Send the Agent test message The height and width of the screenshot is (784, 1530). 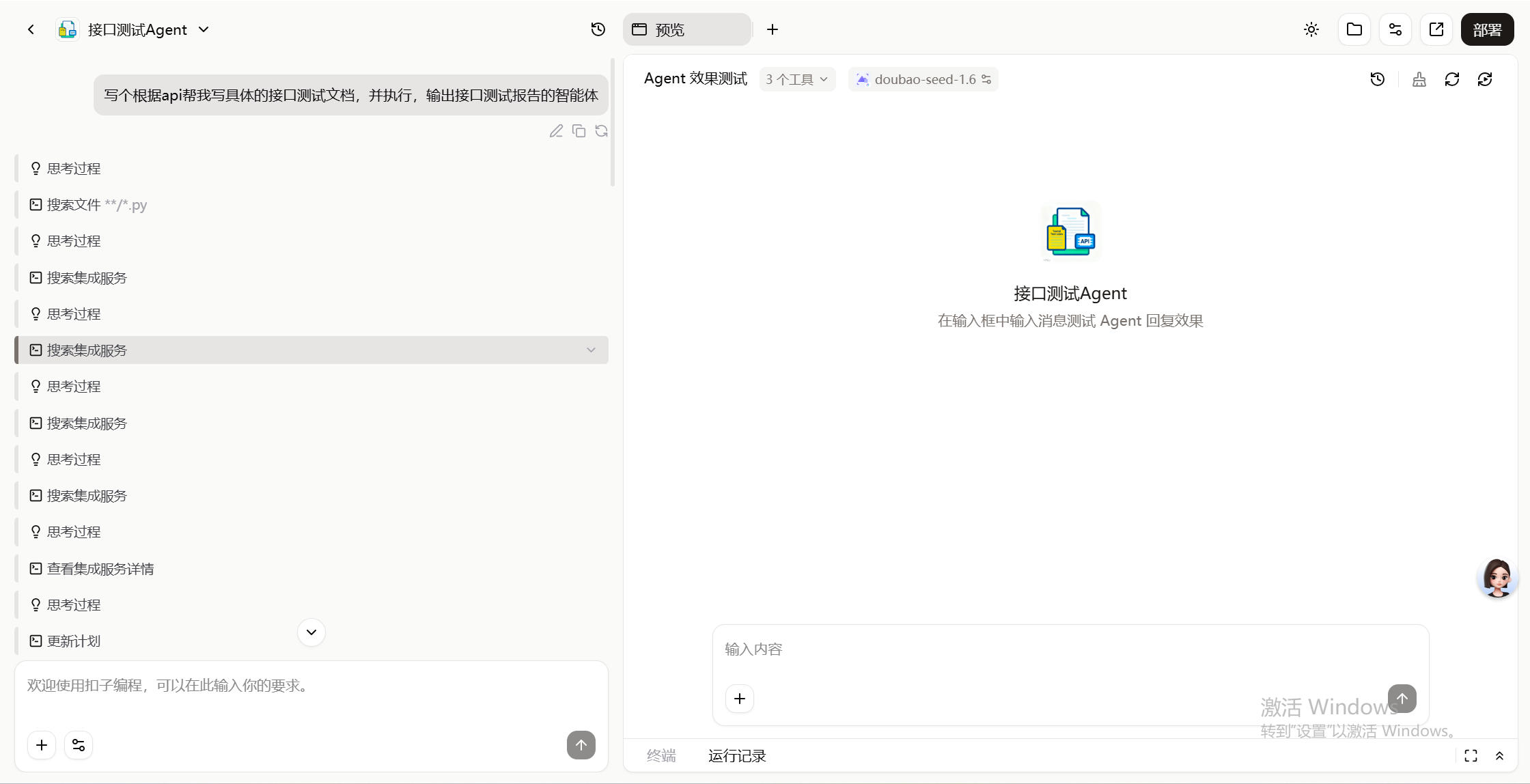[x=1402, y=699]
